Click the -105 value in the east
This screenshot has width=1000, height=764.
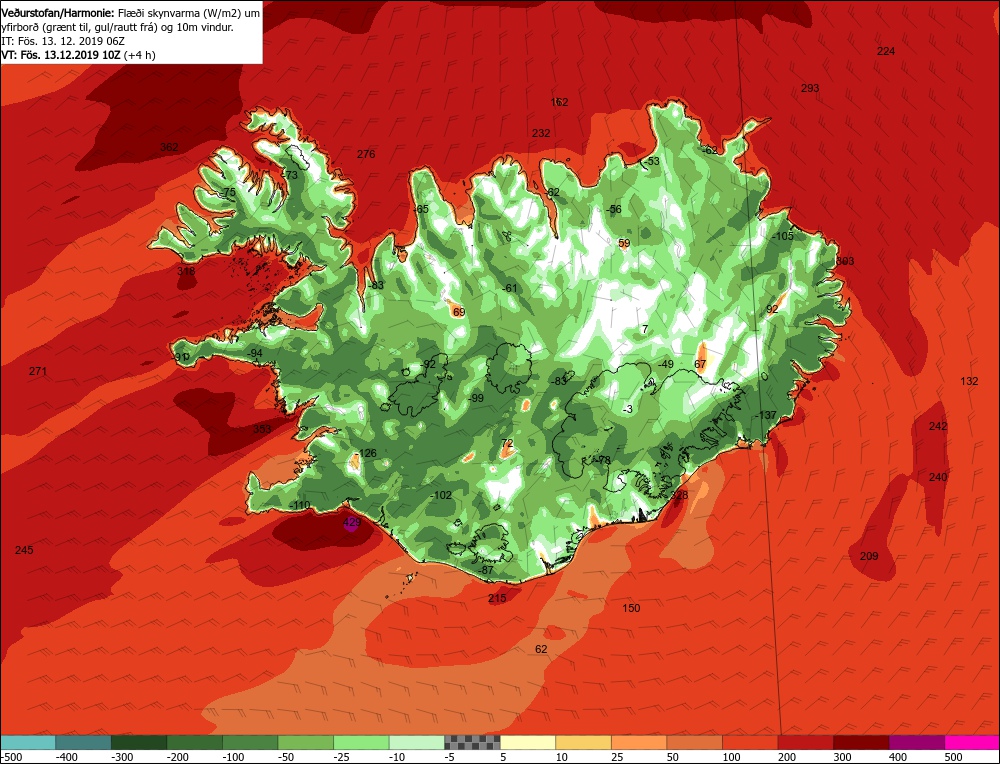pos(783,237)
